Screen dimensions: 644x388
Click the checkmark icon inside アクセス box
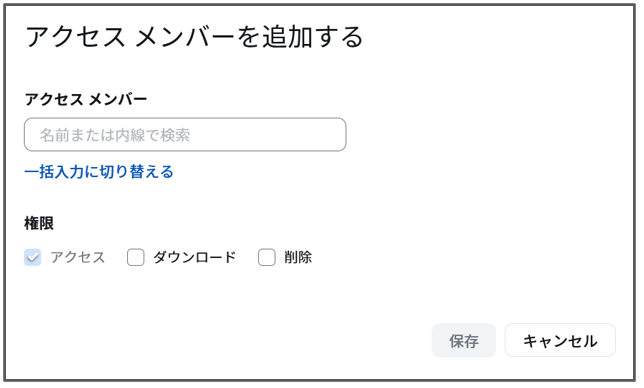(x=32, y=258)
